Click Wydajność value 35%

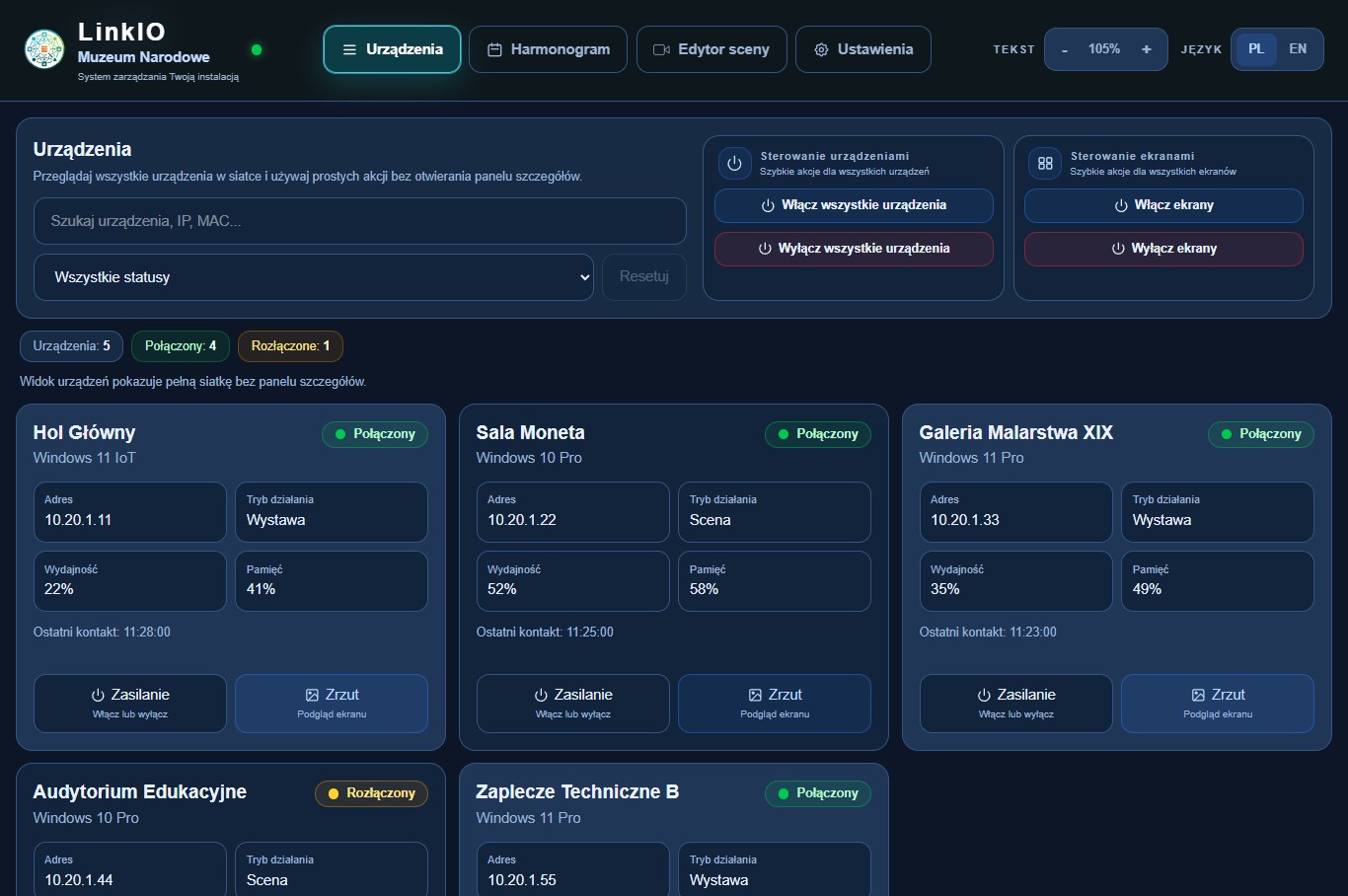click(x=945, y=589)
